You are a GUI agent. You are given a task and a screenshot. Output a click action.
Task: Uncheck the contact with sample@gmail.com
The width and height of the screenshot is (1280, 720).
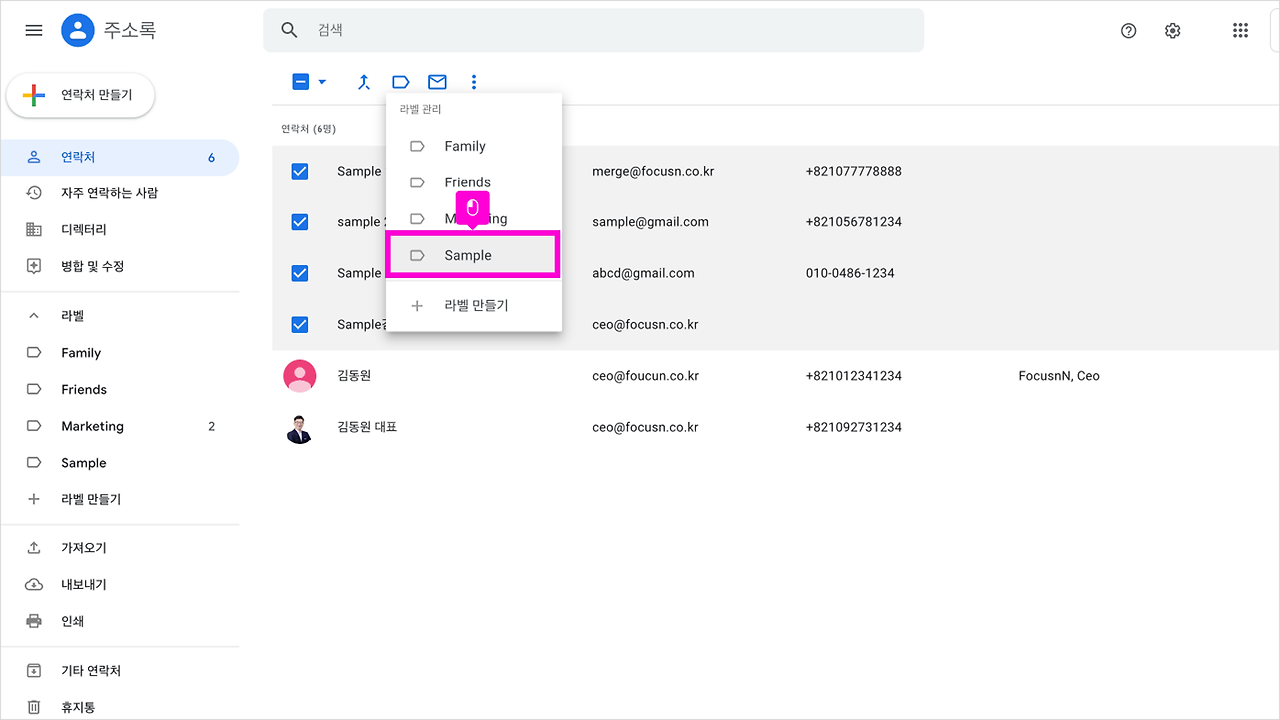tap(300, 222)
